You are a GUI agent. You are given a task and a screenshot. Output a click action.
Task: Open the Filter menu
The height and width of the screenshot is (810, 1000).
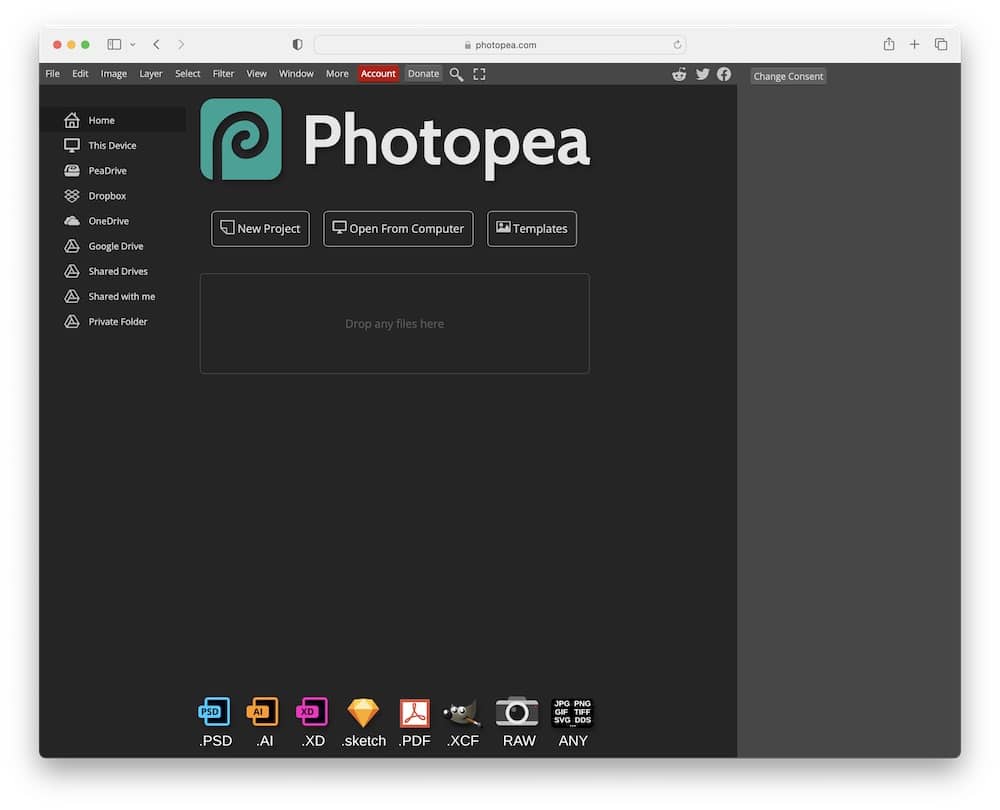223,74
